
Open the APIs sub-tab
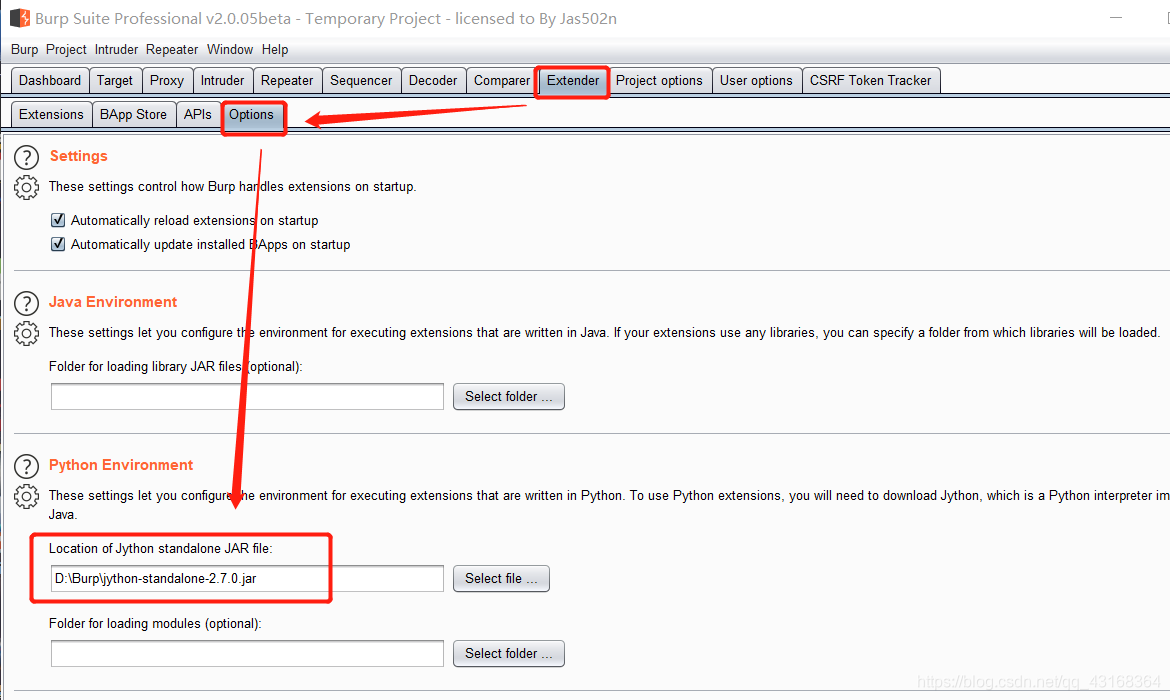pyautogui.click(x=198, y=115)
